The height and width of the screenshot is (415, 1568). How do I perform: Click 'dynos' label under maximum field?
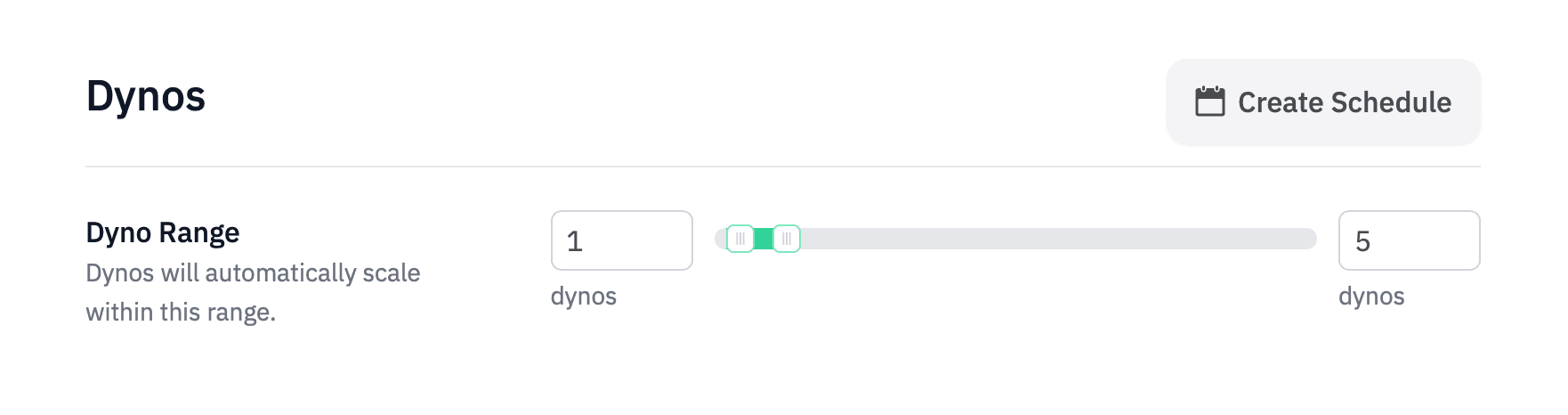(x=1370, y=296)
